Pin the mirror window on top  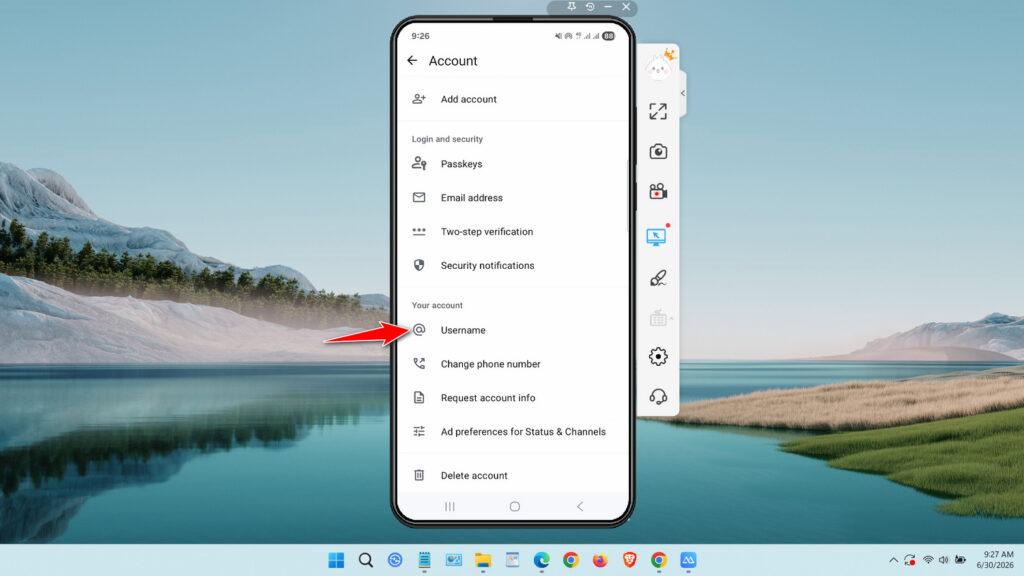point(571,7)
